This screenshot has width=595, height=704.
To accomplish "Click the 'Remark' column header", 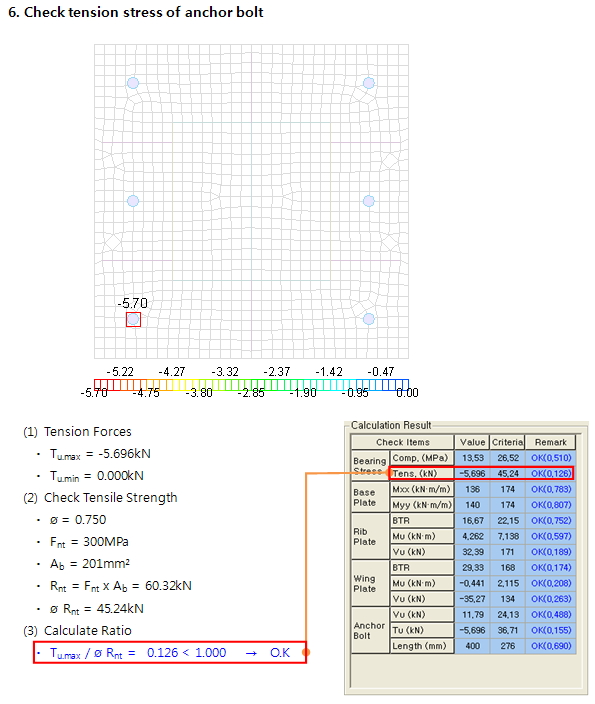I will (x=551, y=442).
